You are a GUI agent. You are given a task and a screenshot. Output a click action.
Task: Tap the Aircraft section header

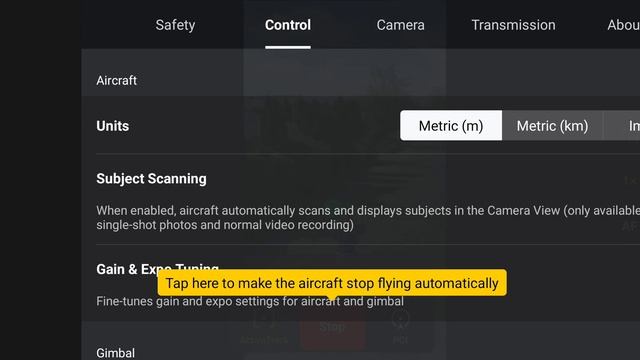coord(116,80)
